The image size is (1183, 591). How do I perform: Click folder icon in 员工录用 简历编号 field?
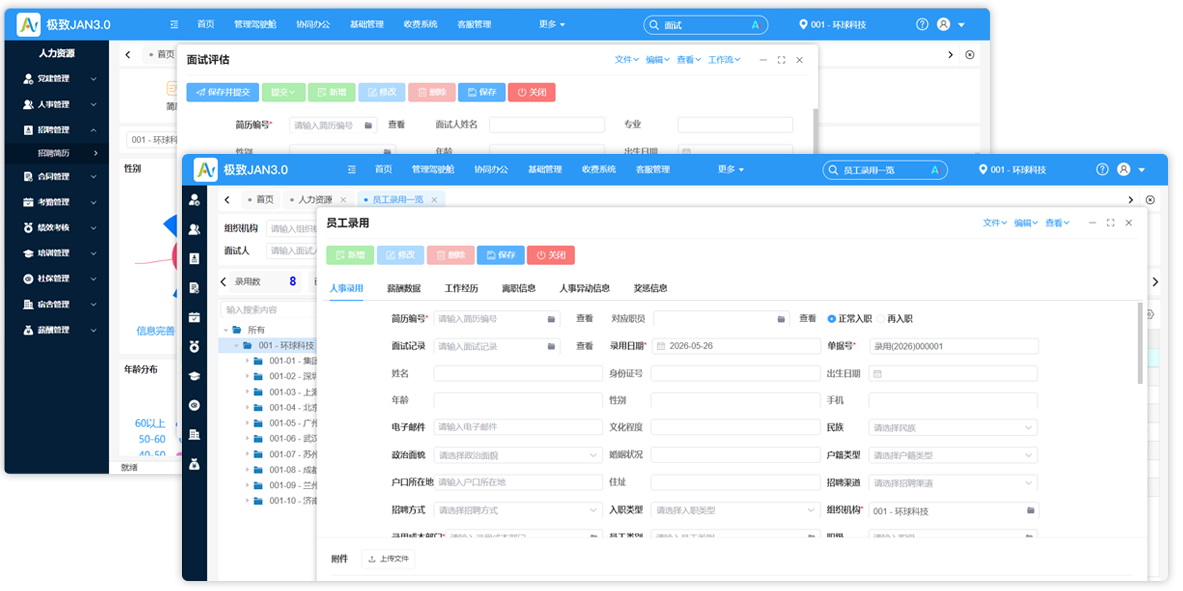(x=552, y=319)
